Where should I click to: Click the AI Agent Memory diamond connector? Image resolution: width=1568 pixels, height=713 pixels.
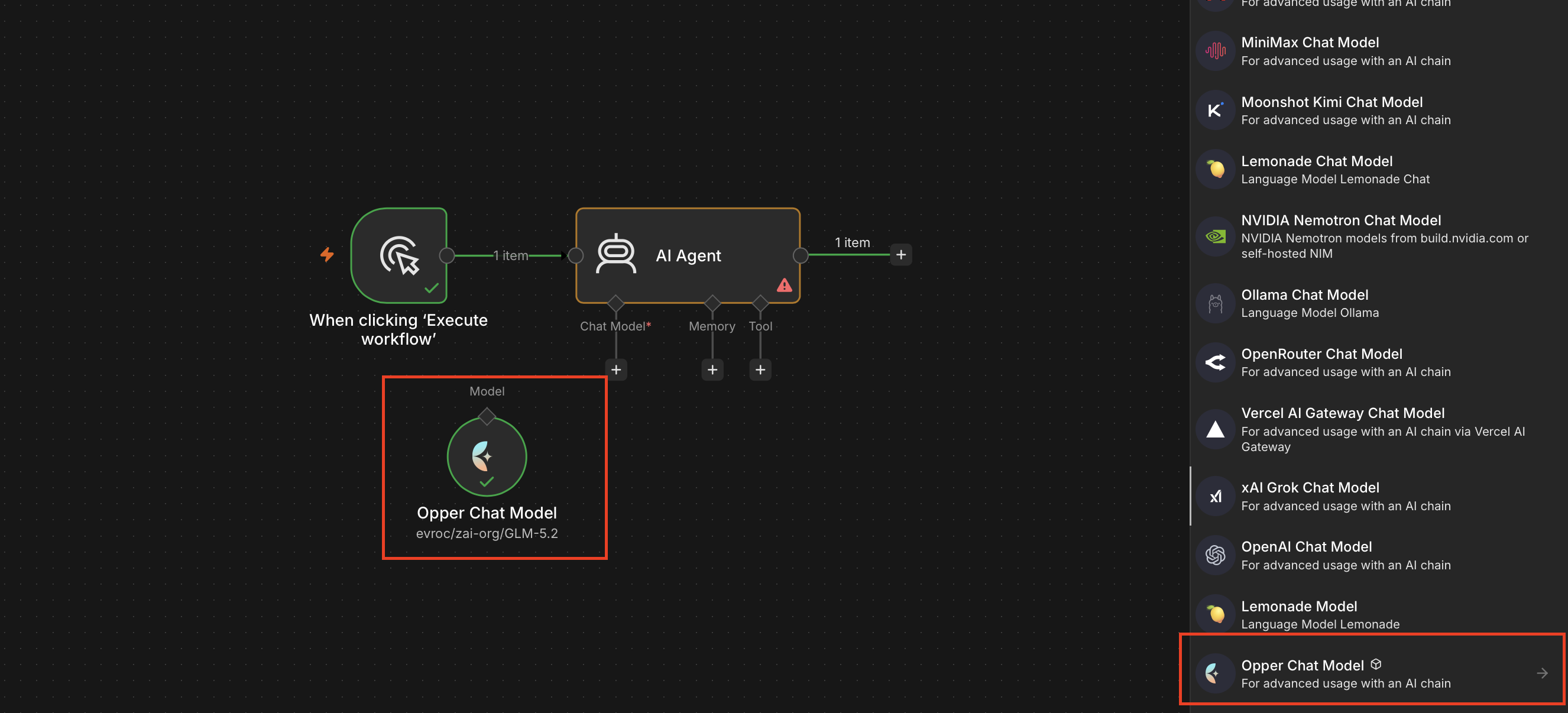point(712,303)
